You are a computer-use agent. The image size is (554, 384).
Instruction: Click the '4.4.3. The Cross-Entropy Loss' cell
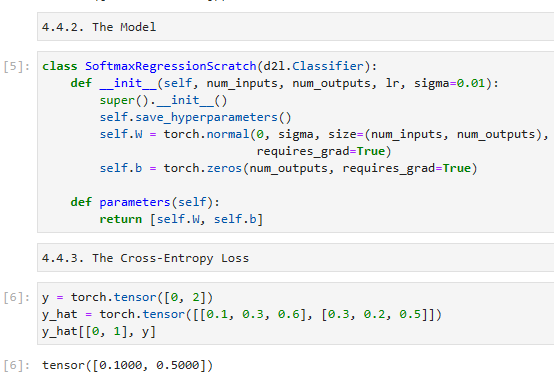click(x=295, y=258)
